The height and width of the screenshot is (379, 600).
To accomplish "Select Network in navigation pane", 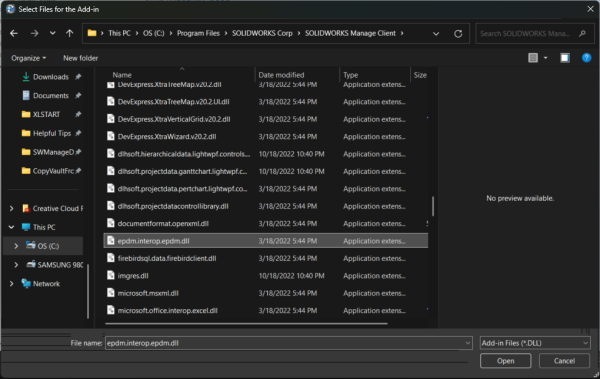I will click(46, 284).
